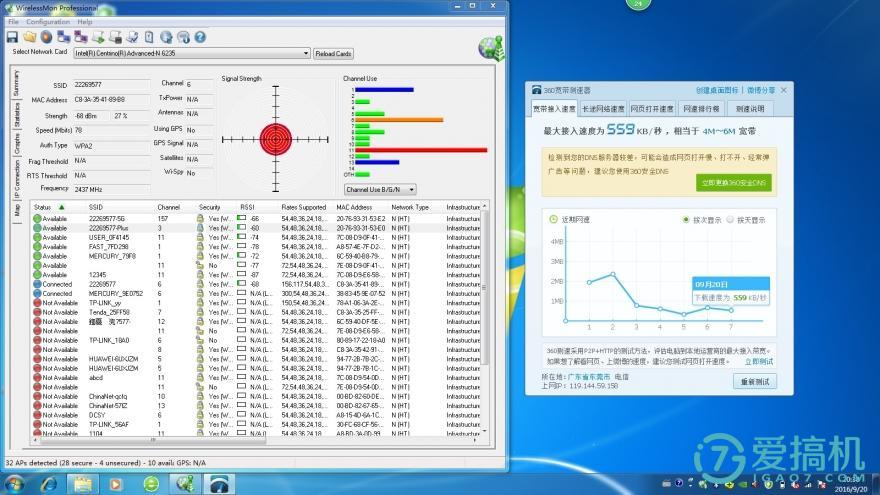This screenshot has width=880, height=495.
Task: Select the MERCURY_9E0752 connected row
Action: pos(258,294)
